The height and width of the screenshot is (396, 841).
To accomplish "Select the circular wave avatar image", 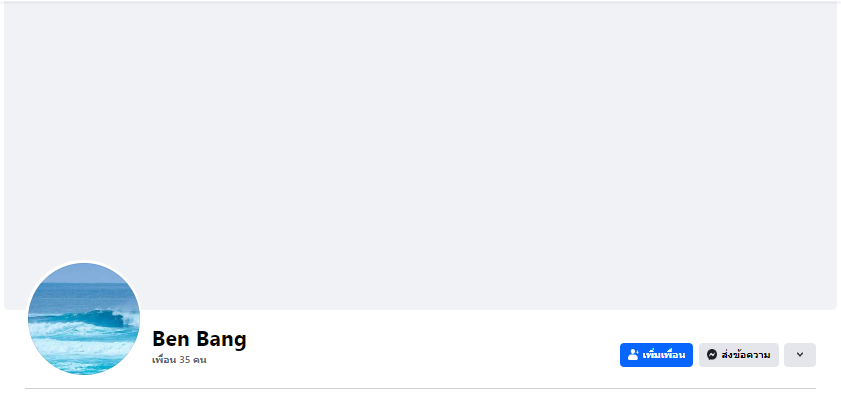I will (x=84, y=319).
